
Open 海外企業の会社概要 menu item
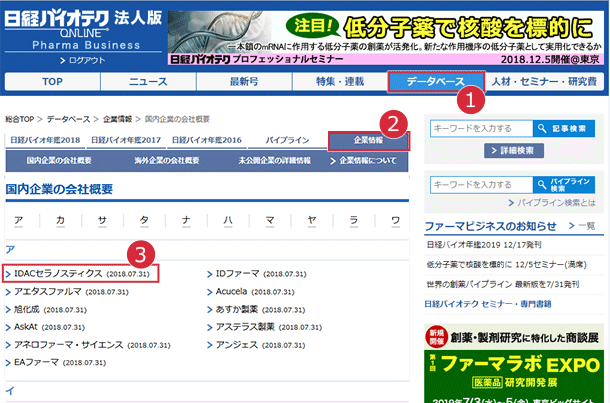coord(167,161)
